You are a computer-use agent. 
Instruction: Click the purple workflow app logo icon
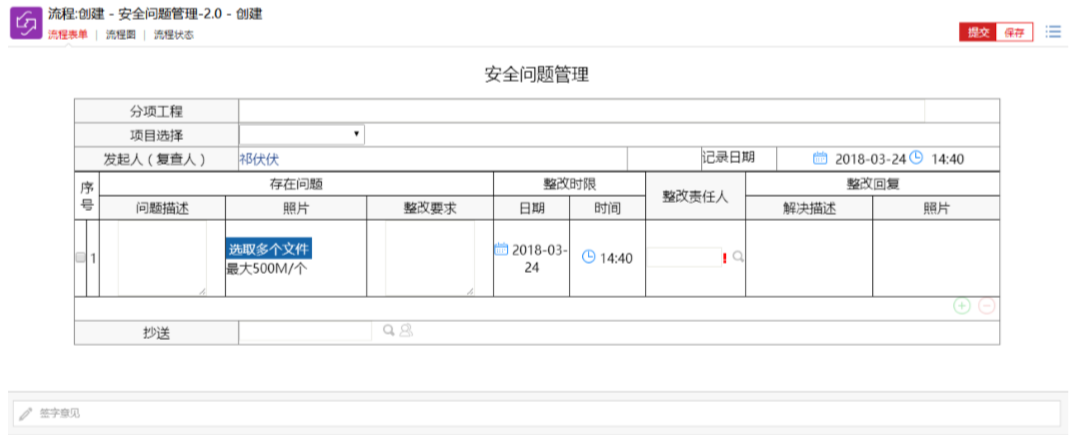pyautogui.click(x=25, y=23)
